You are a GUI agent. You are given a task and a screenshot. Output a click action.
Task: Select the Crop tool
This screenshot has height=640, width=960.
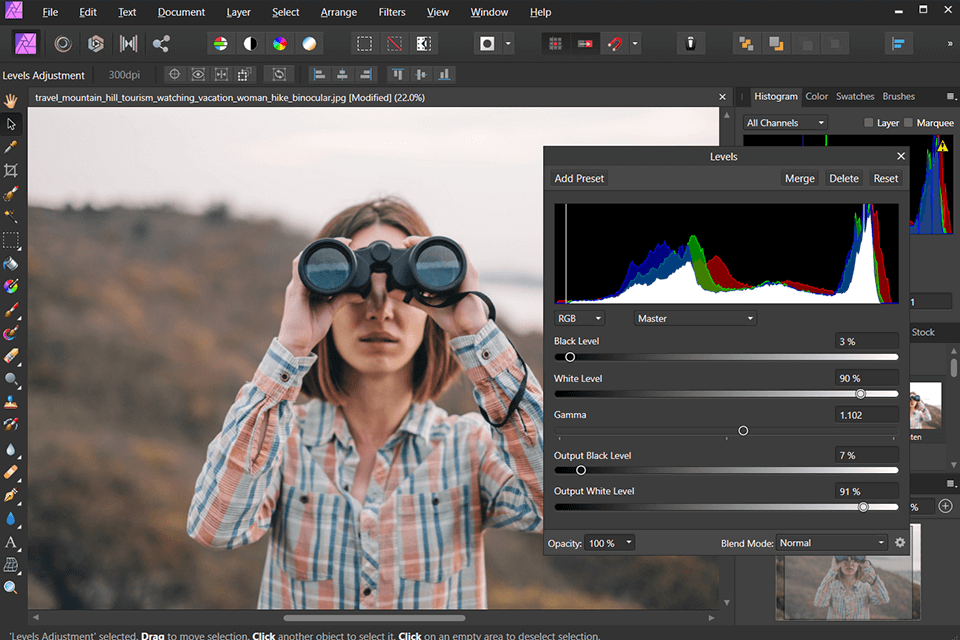pos(11,170)
